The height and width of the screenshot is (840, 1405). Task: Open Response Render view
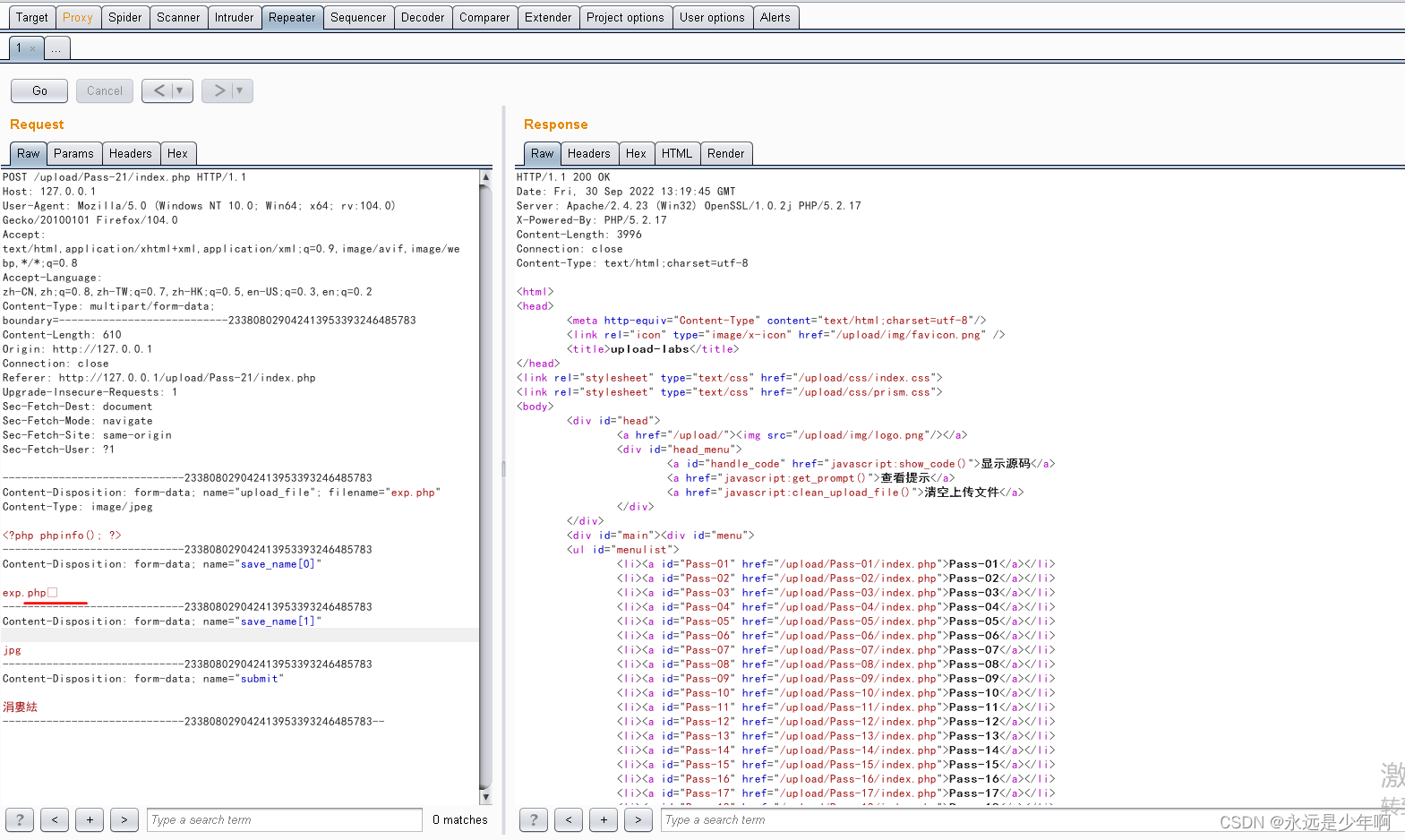[x=726, y=153]
